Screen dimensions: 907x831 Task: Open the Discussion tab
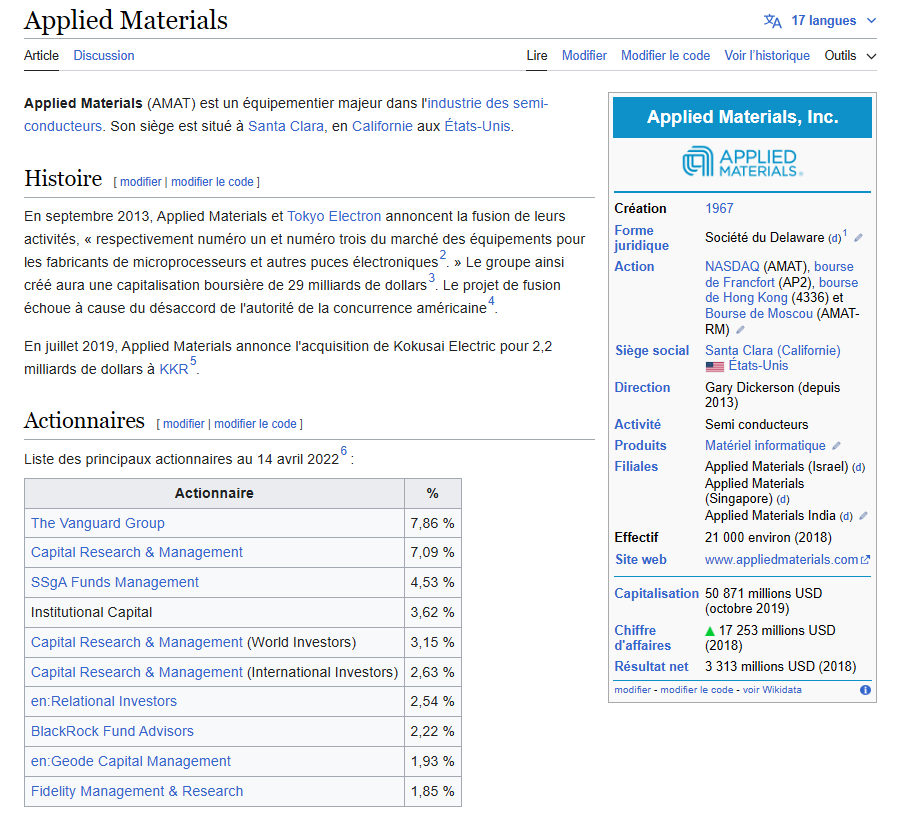pos(104,56)
